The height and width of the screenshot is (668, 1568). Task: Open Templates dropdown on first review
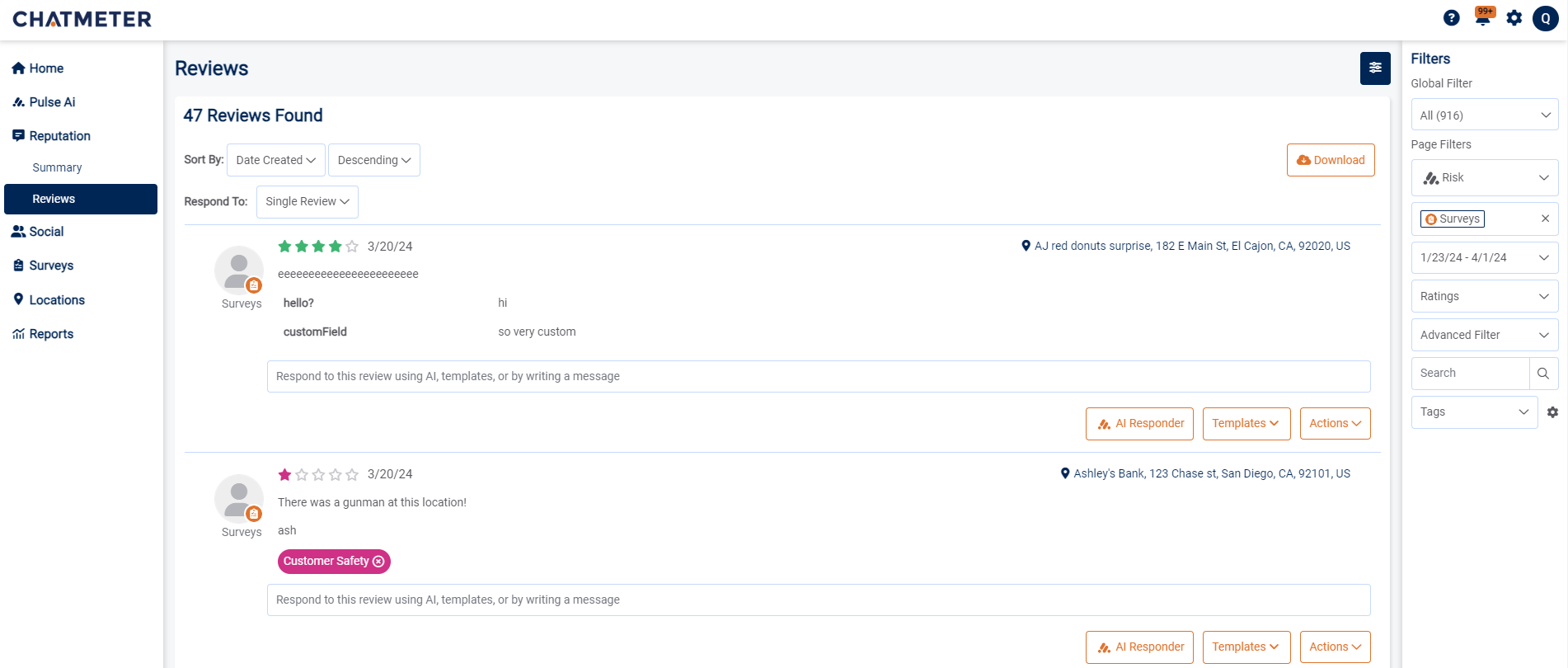point(1246,424)
